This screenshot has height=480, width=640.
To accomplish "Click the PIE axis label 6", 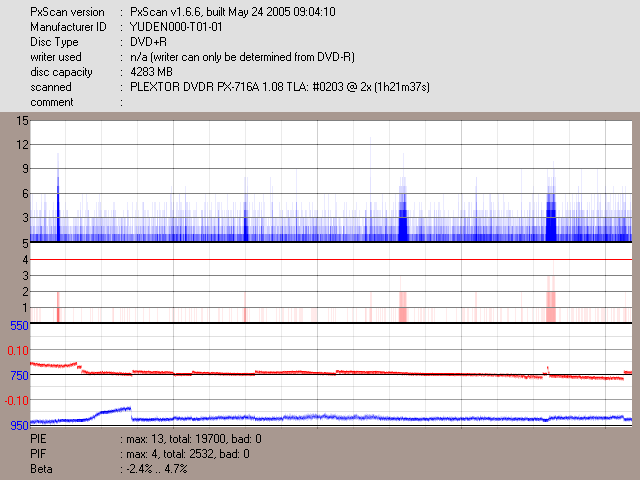I will (25, 193).
